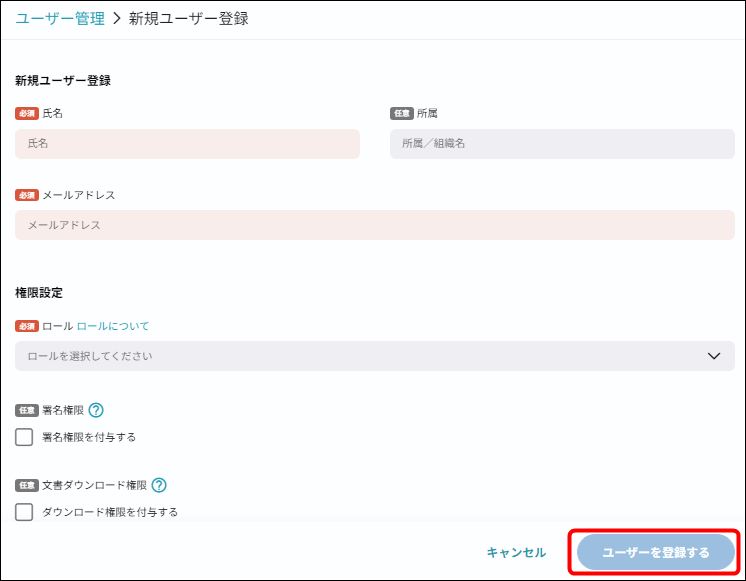
Task: Click the ユーザーを登録する button
Action: tap(656, 552)
